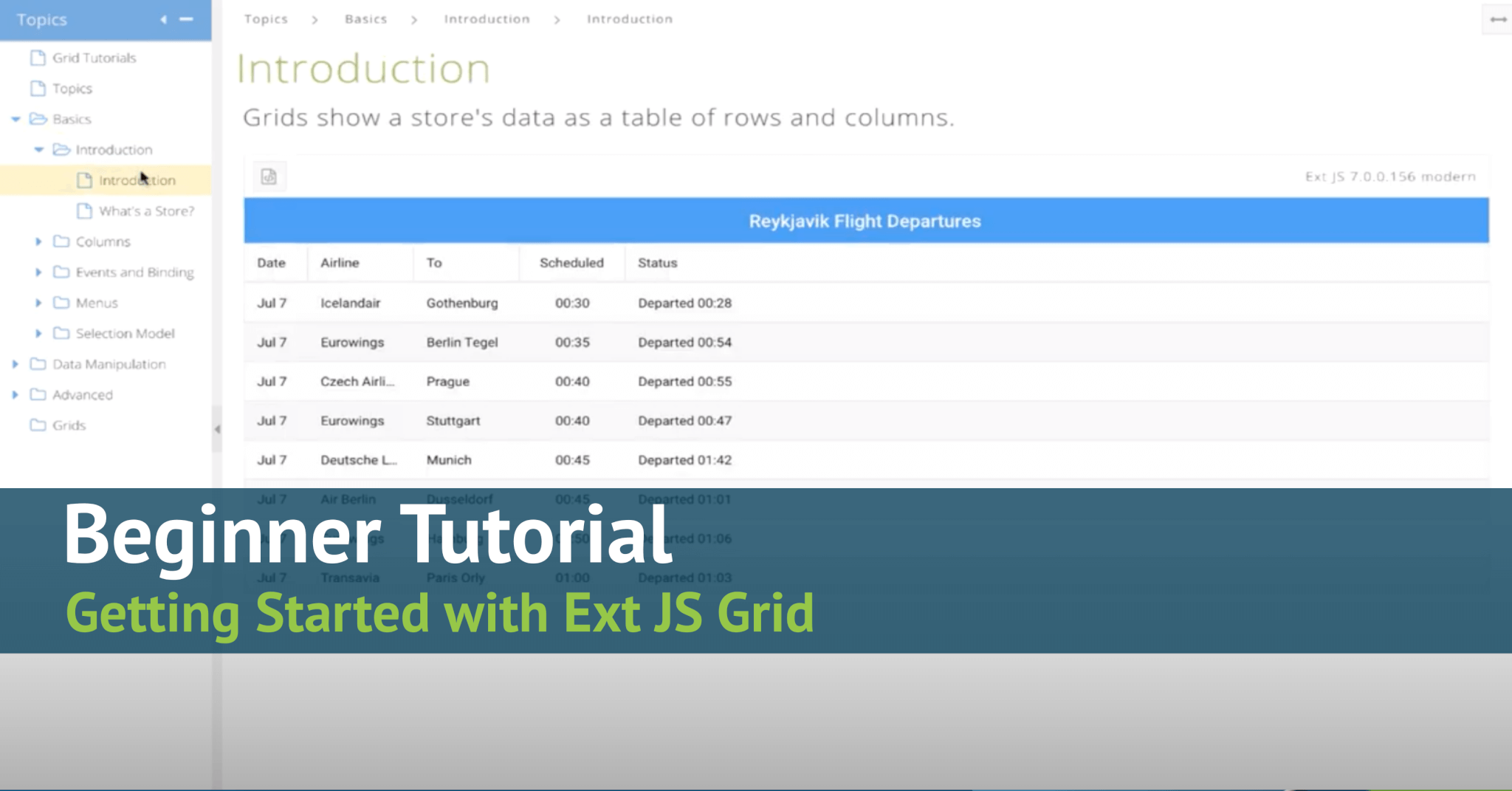Sort by the To column header
Viewport: 1512px width, 791px height.
coord(466,263)
